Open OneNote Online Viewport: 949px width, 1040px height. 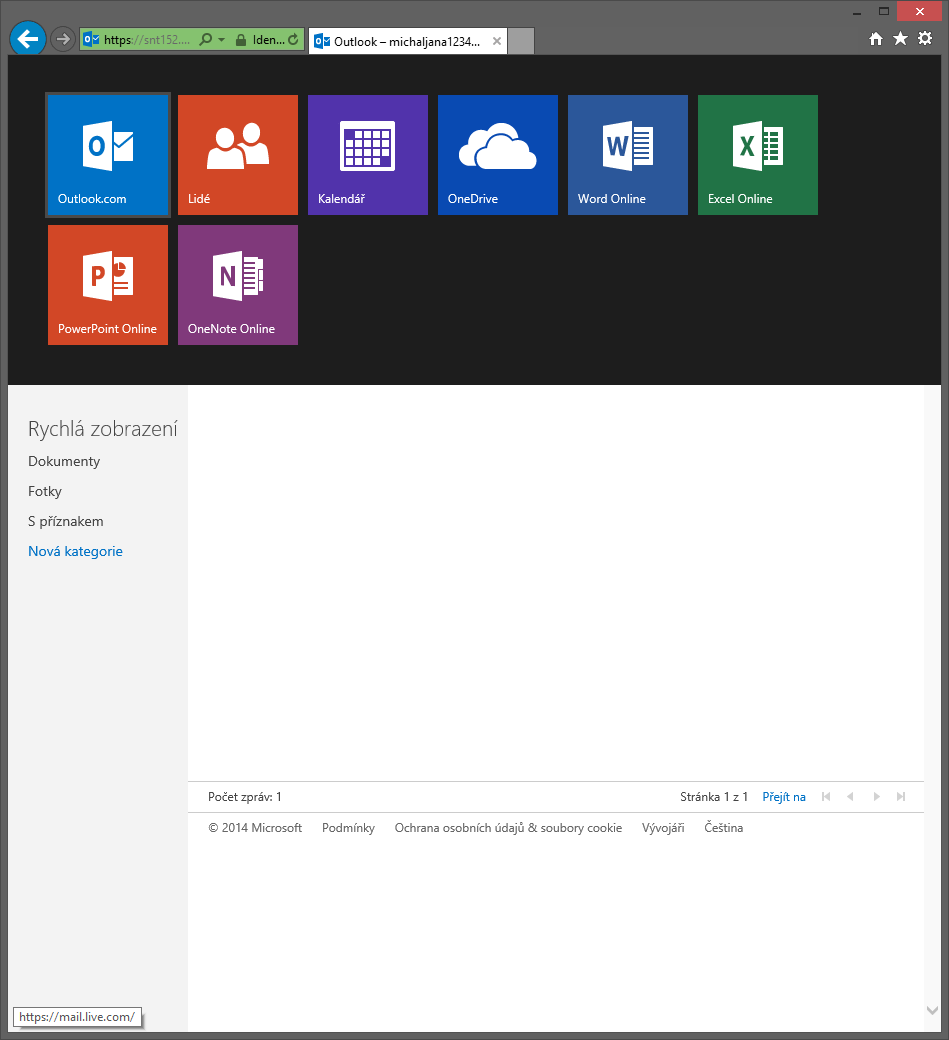237,285
